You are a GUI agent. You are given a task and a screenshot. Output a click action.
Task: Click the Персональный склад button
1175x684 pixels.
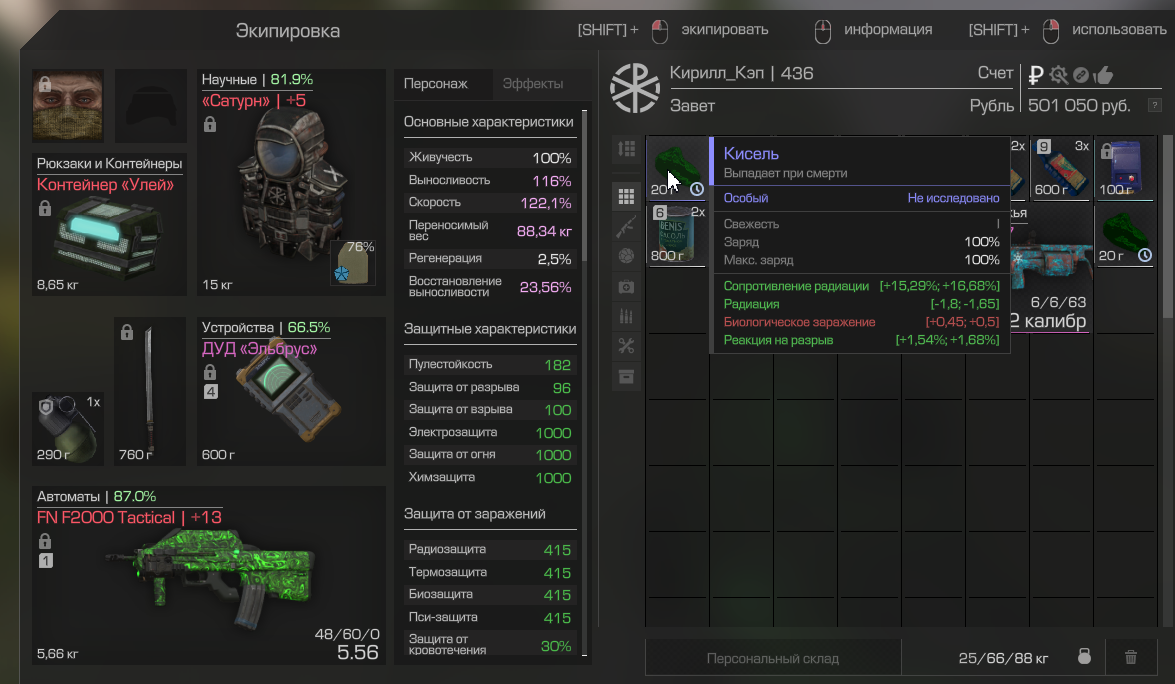coord(773,658)
